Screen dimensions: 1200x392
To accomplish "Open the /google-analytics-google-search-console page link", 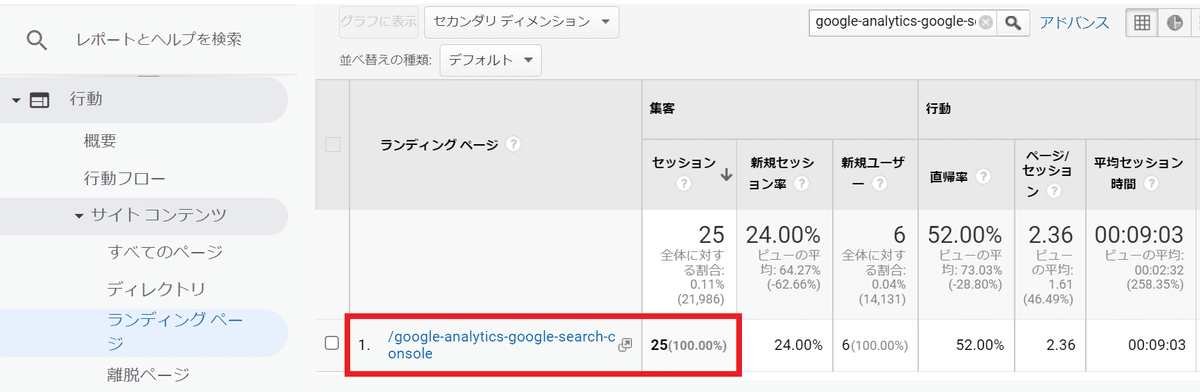I will click(x=501, y=345).
